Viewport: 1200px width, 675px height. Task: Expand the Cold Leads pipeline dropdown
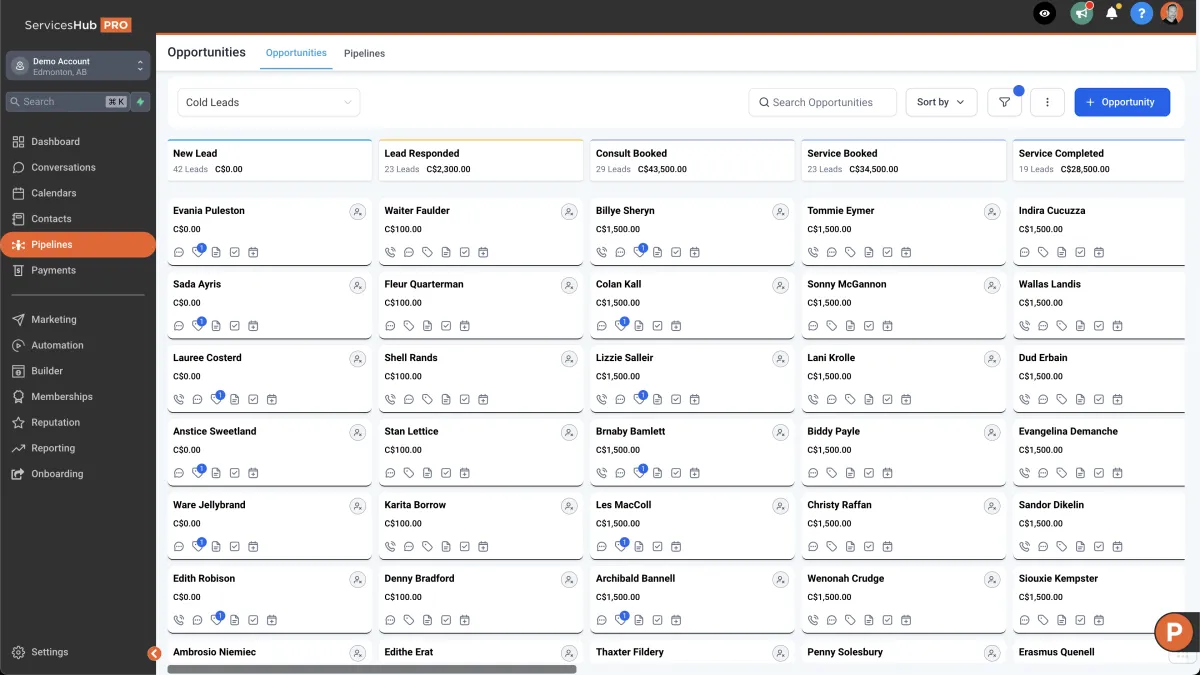point(269,102)
